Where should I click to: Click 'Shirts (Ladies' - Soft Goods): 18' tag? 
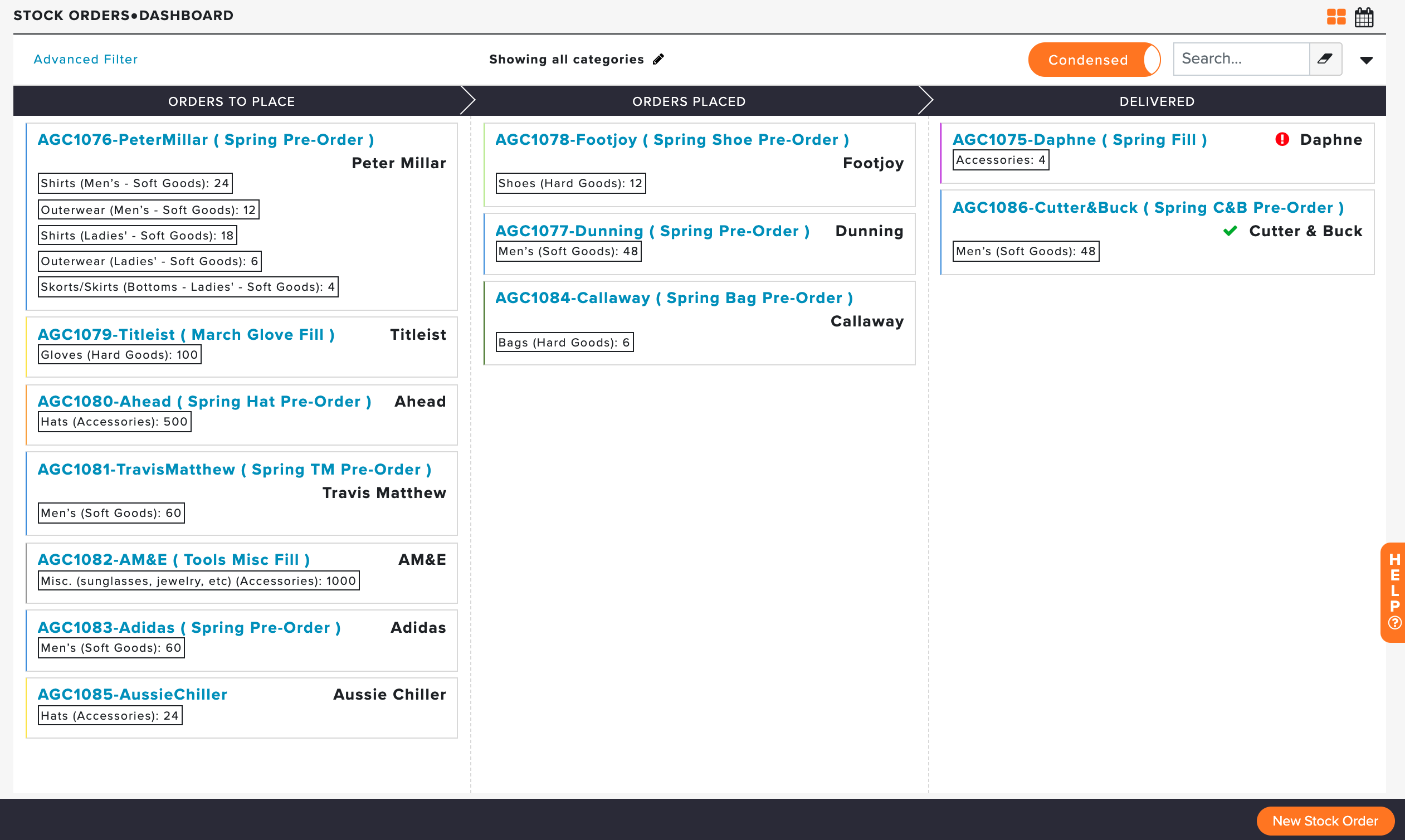(x=138, y=236)
